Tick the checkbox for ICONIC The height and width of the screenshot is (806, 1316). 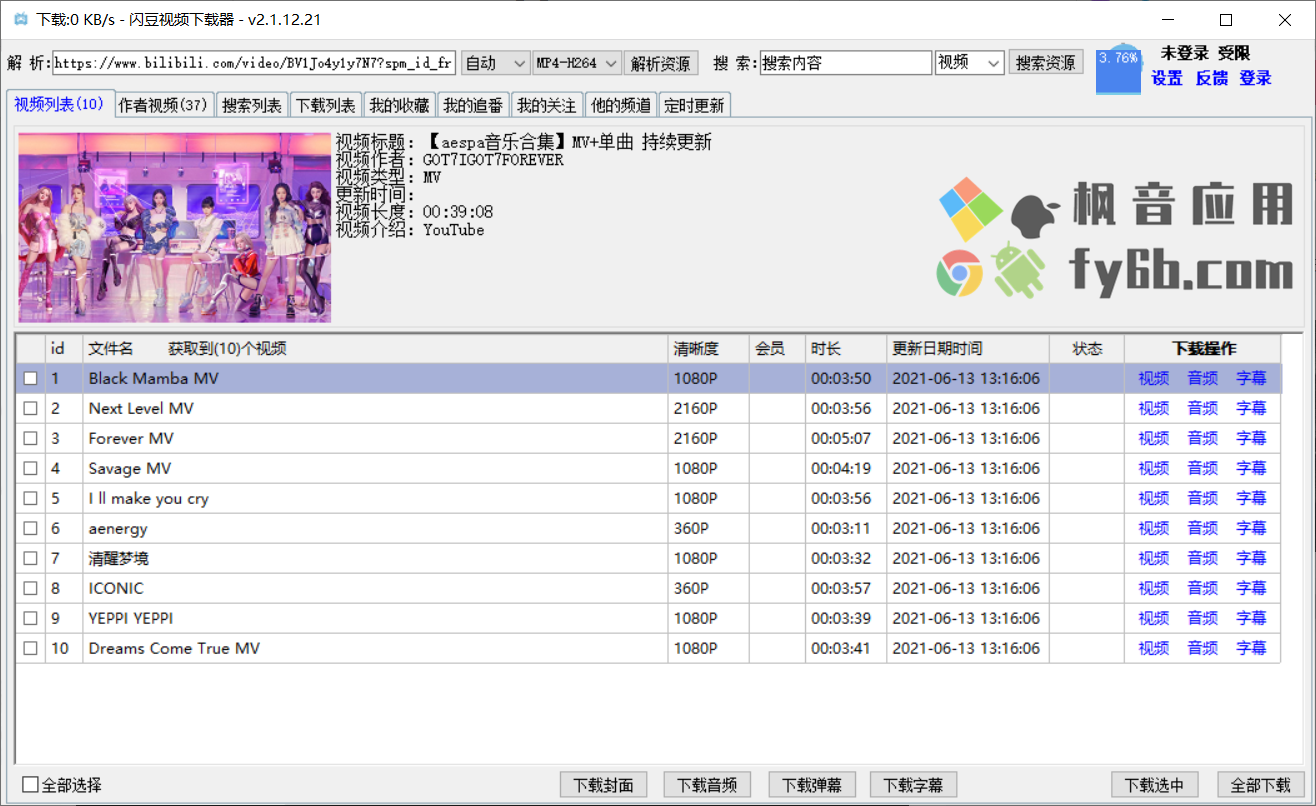point(31,589)
